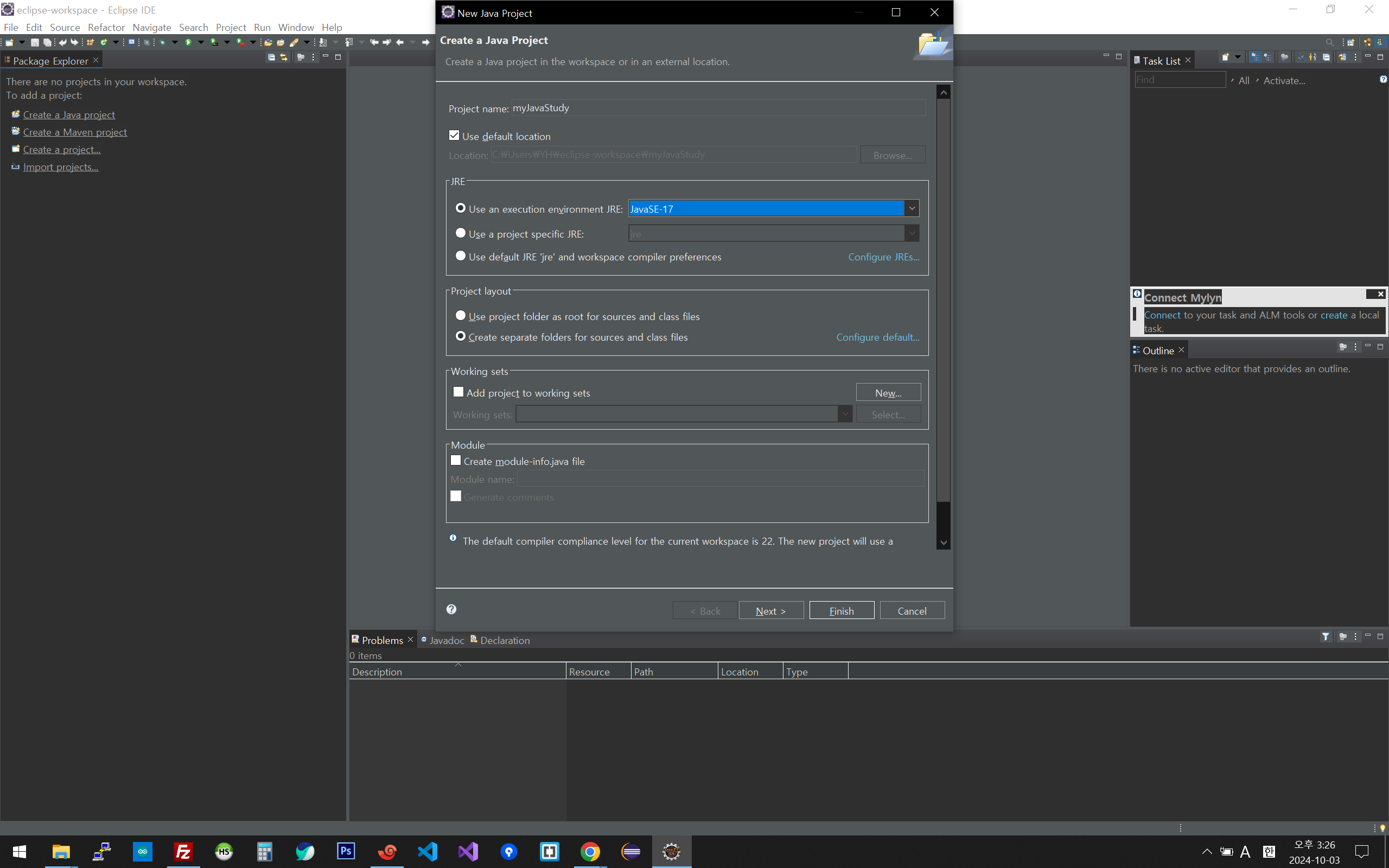
Task: Click the Save floppy disk icon
Action: pyautogui.click(x=34, y=42)
